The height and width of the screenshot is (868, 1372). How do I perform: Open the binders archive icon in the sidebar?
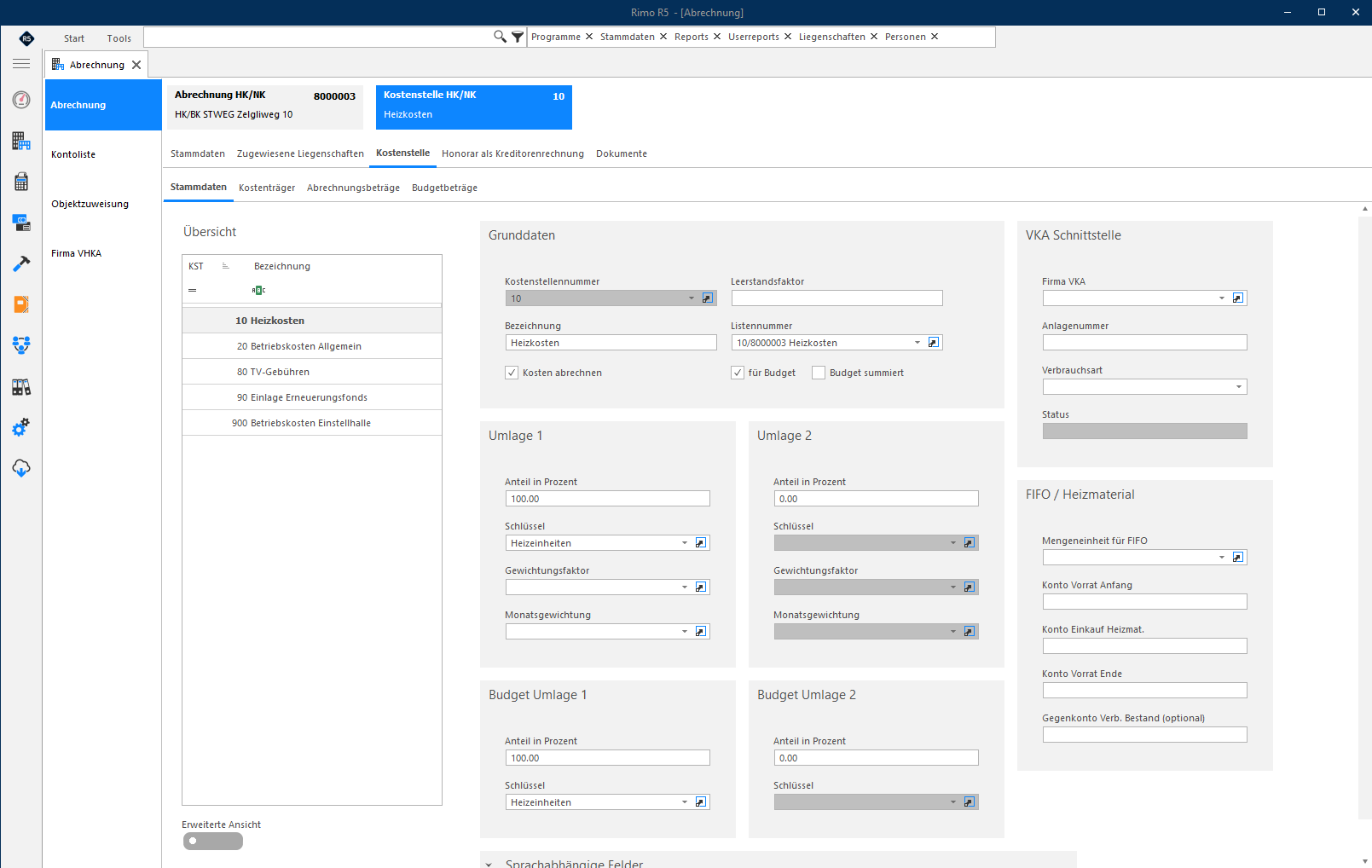pos(21,387)
